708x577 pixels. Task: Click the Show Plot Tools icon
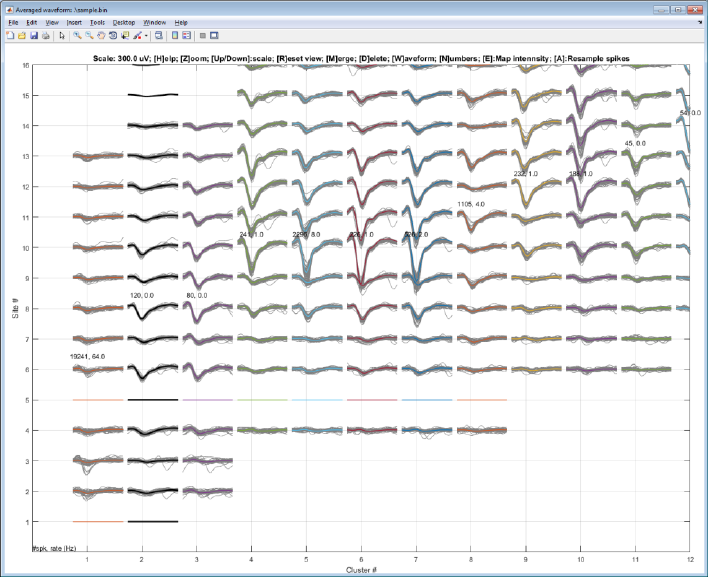pos(214,35)
